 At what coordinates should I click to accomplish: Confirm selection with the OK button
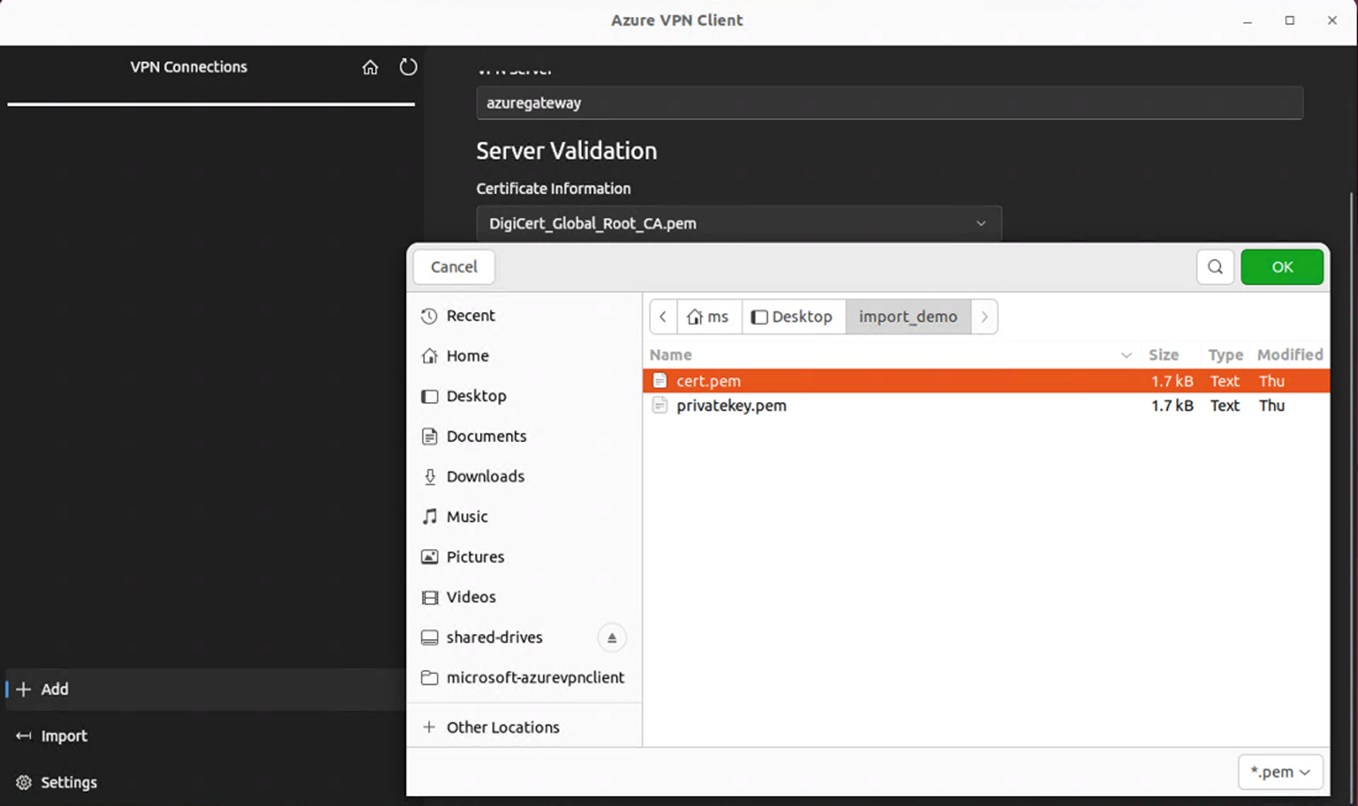pos(1282,267)
